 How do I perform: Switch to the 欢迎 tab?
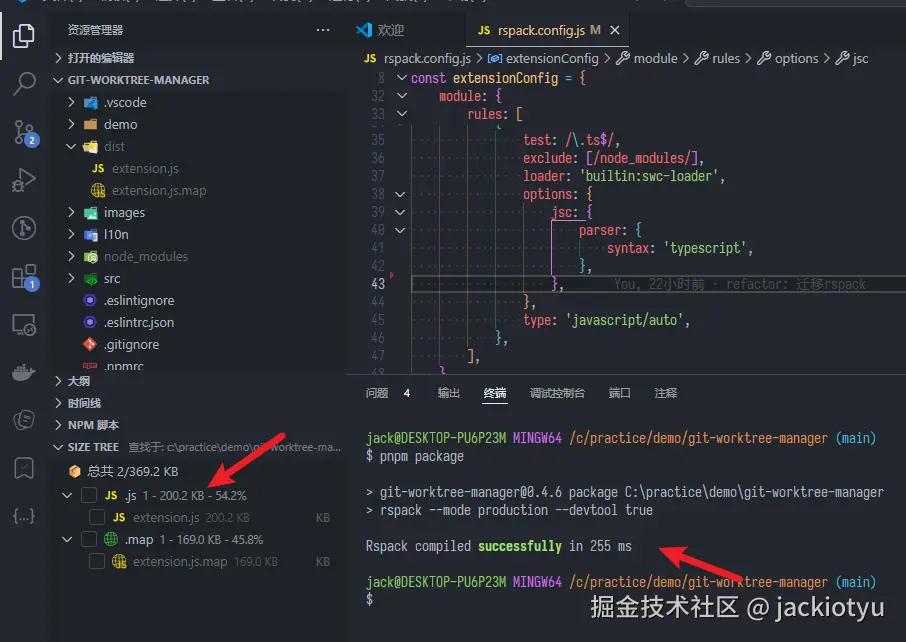(x=380, y=30)
